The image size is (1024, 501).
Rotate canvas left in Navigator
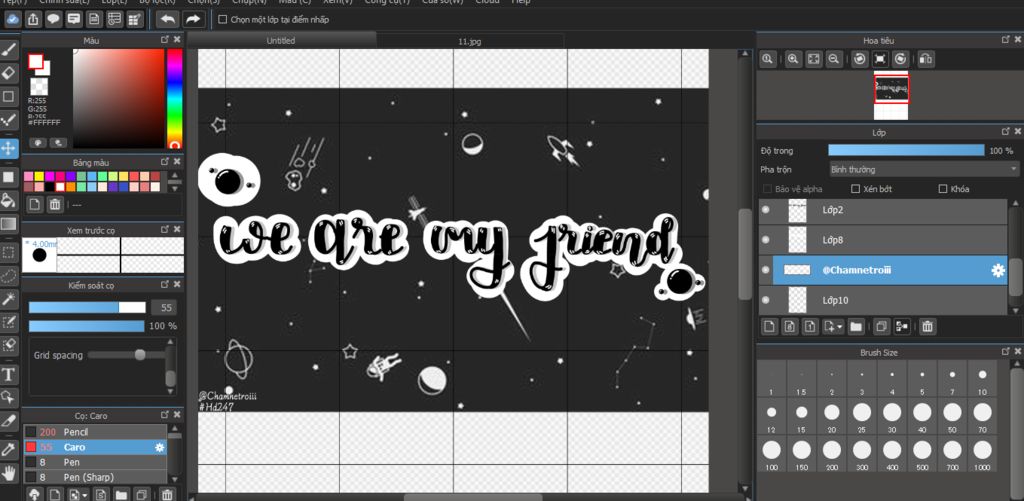860,59
